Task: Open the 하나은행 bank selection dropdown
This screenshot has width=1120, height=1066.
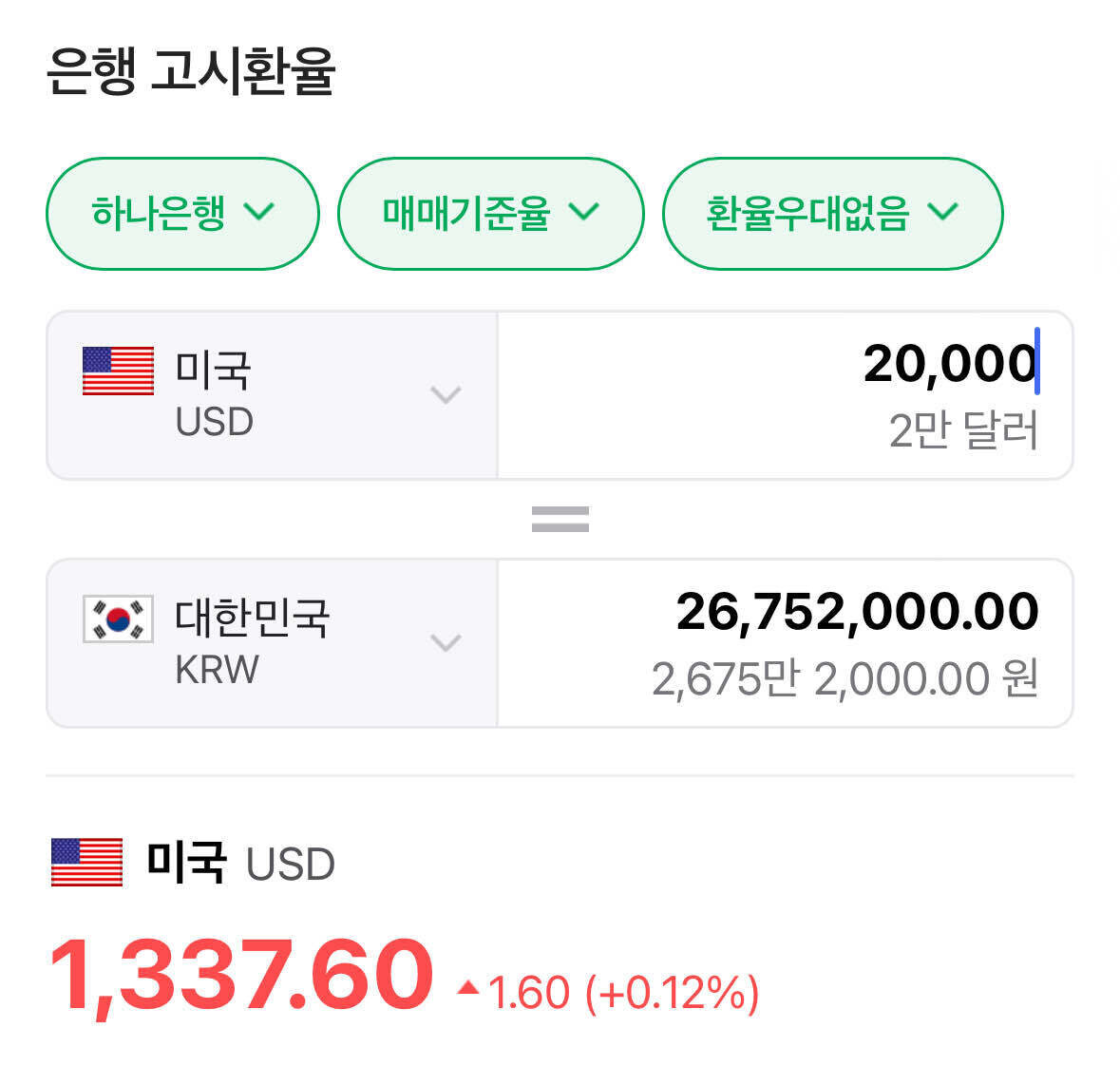Action: tap(182, 213)
